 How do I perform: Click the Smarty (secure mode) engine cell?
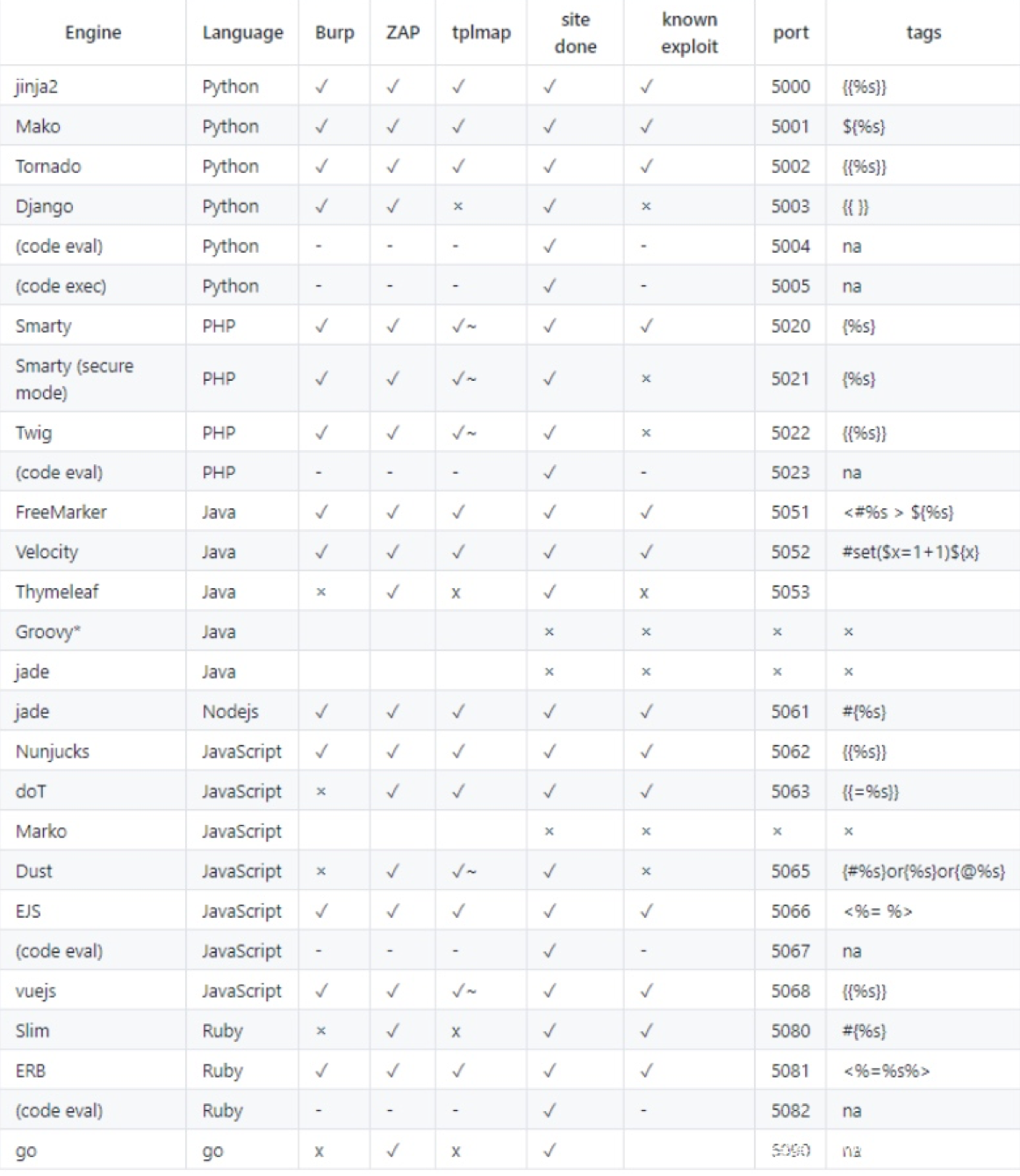click(x=74, y=379)
